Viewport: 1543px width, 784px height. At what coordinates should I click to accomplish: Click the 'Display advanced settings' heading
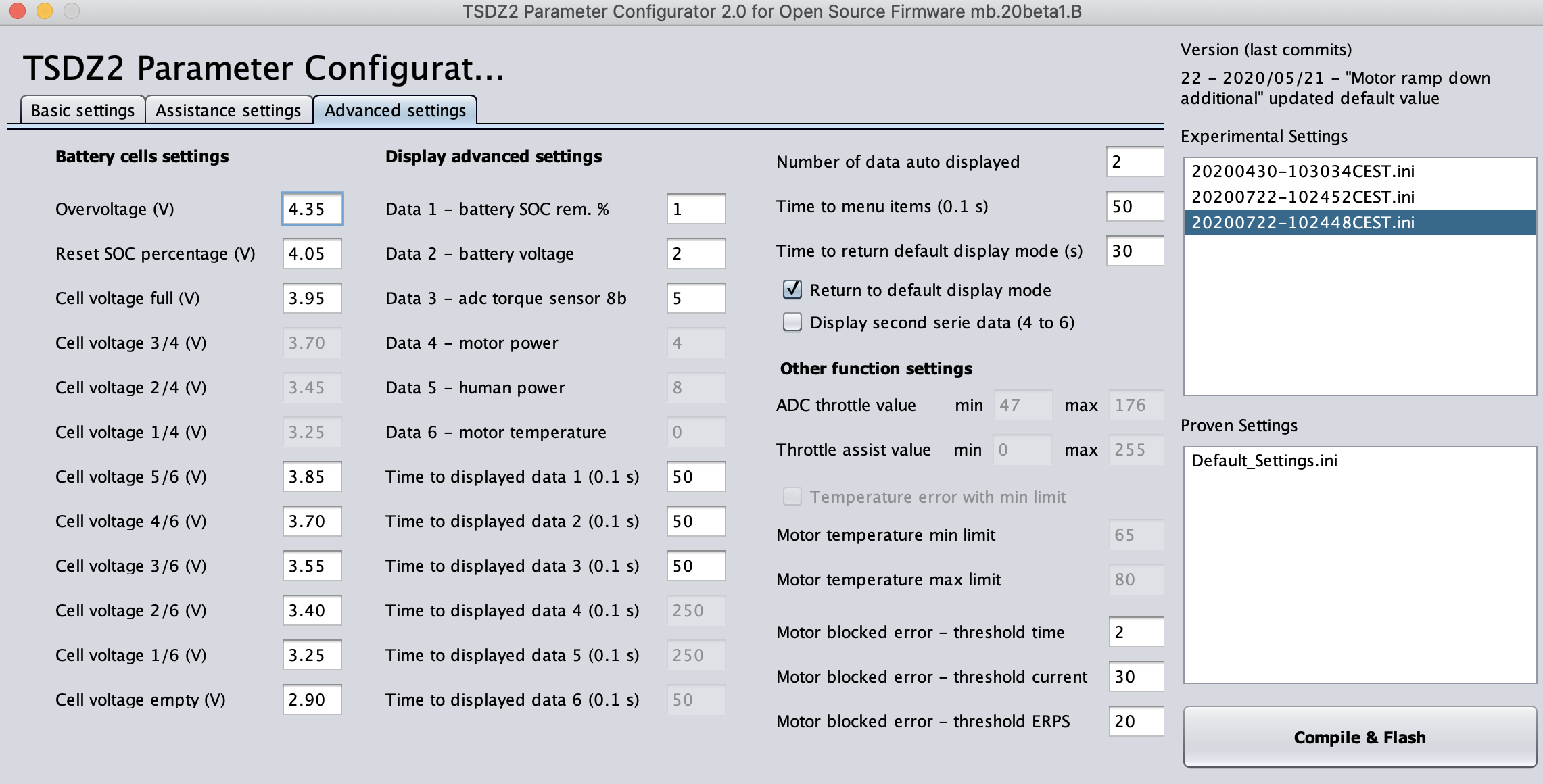click(x=494, y=156)
